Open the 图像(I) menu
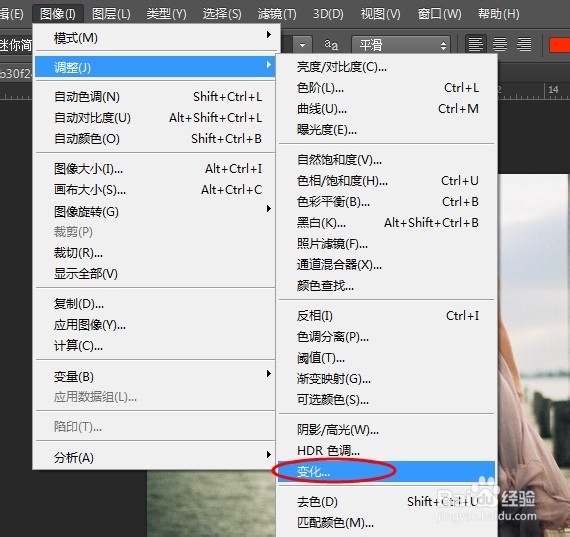 [58, 14]
